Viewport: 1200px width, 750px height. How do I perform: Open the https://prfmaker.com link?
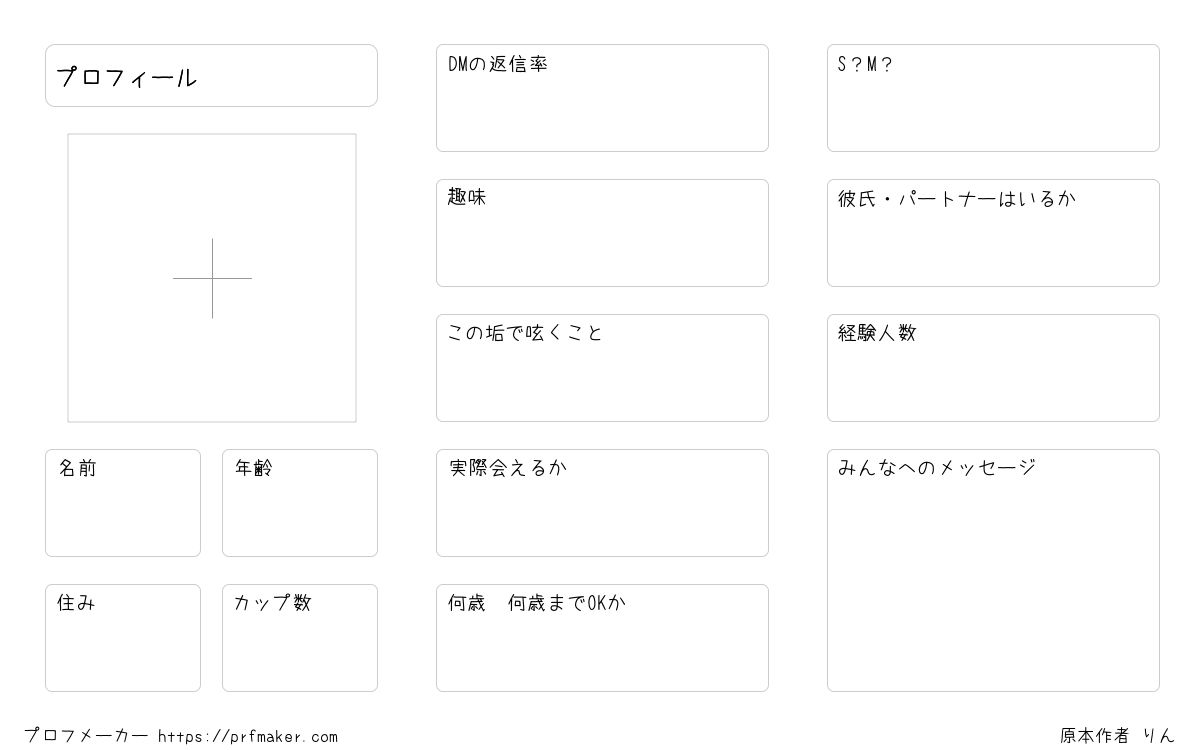248,737
